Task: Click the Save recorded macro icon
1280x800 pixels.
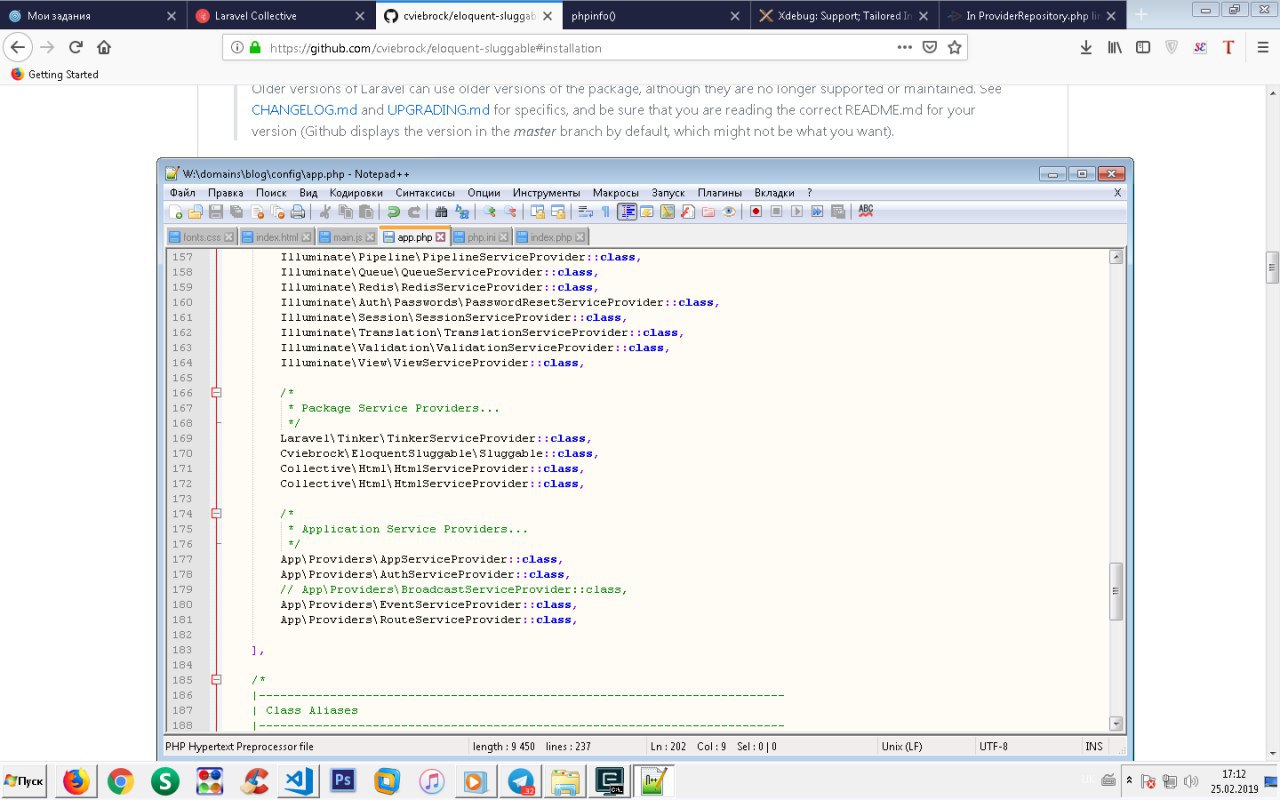Action: click(x=837, y=211)
